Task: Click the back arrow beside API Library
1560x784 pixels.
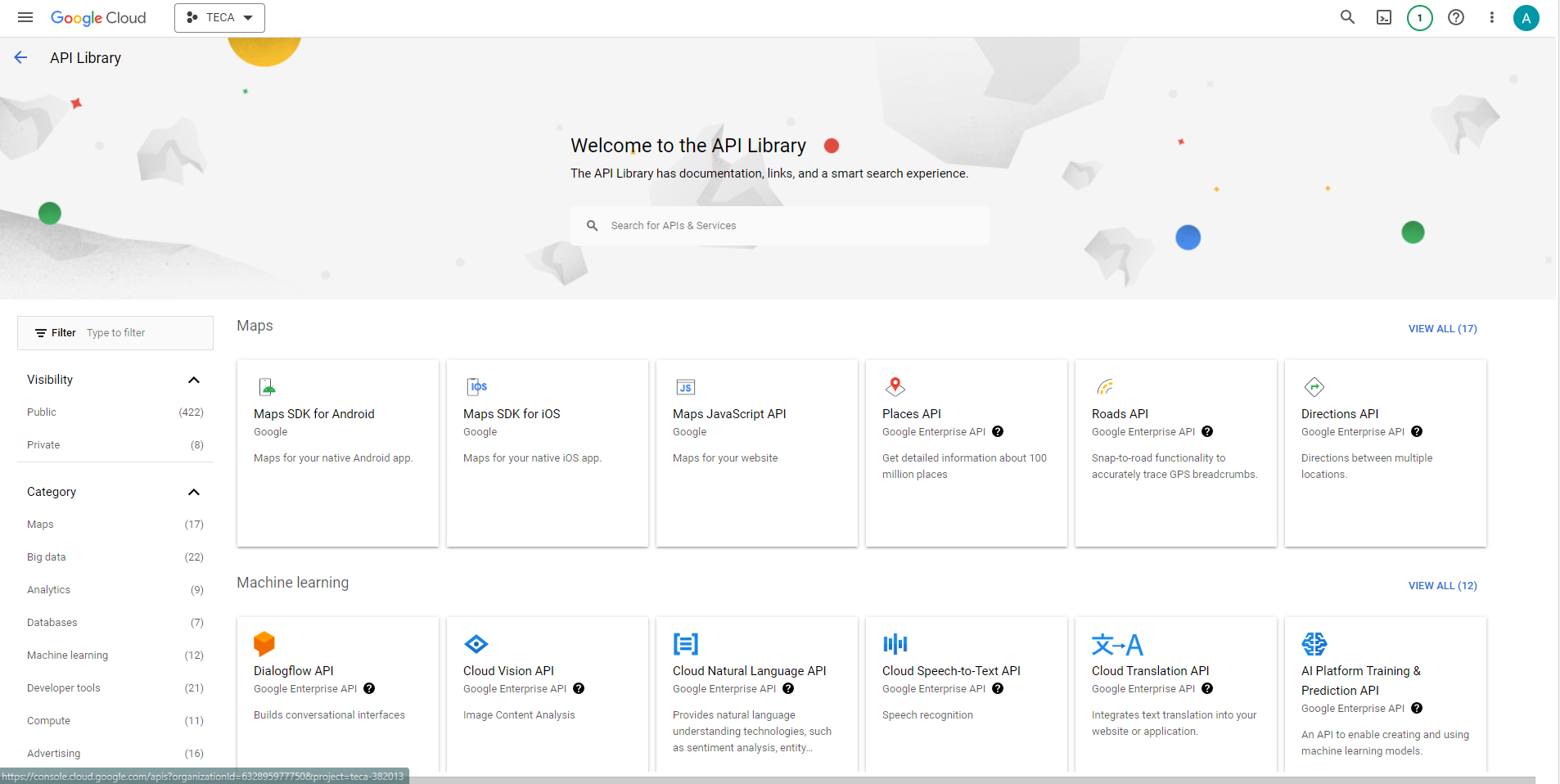Action: coord(21,57)
